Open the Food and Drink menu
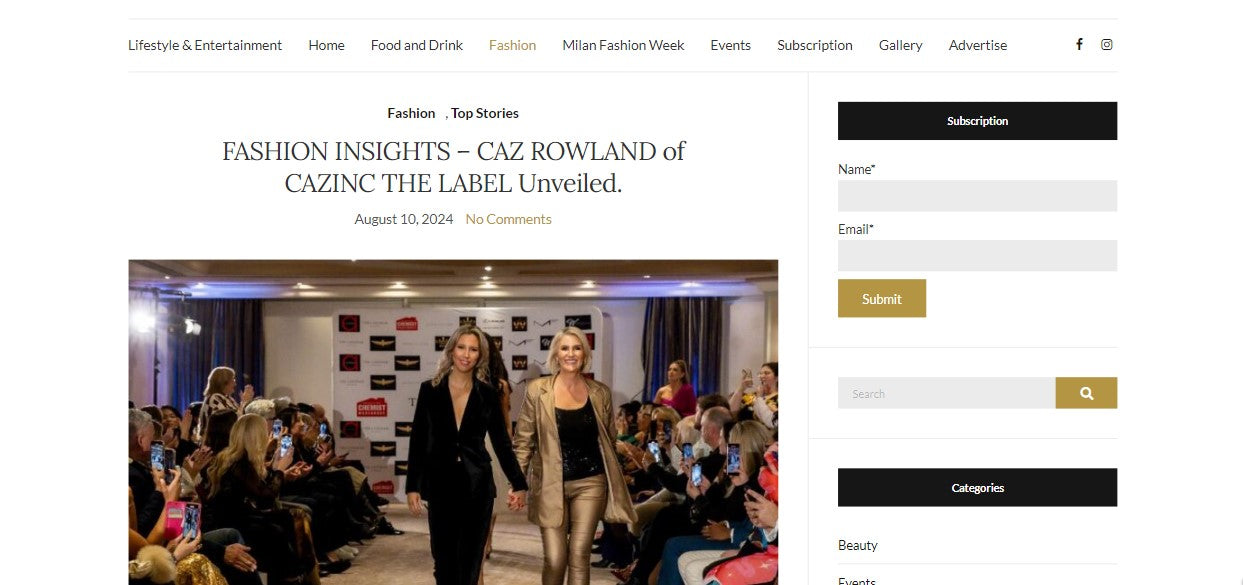 417,45
